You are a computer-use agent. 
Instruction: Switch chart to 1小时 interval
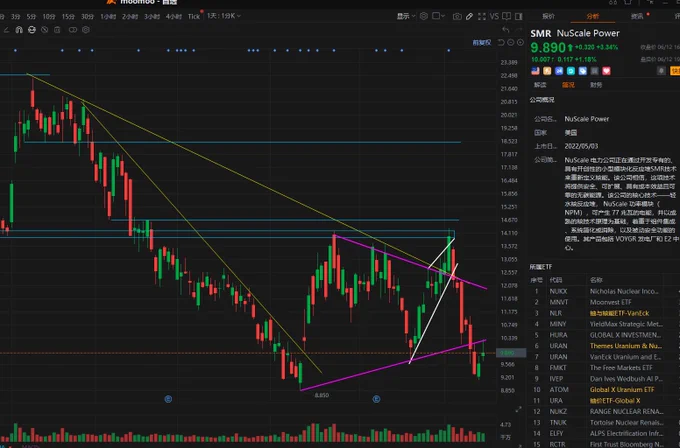click(x=108, y=16)
